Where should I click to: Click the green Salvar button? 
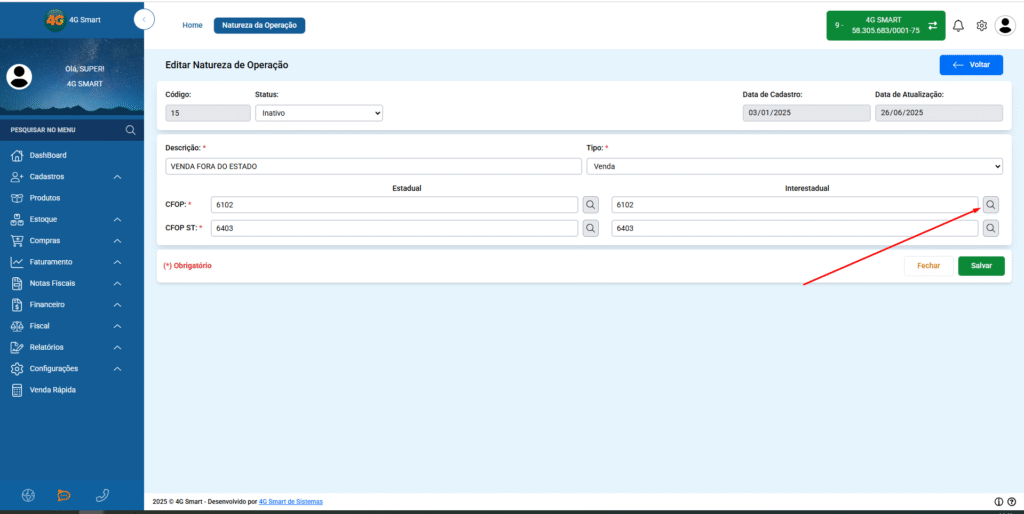pyautogui.click(x=981, y=266)
